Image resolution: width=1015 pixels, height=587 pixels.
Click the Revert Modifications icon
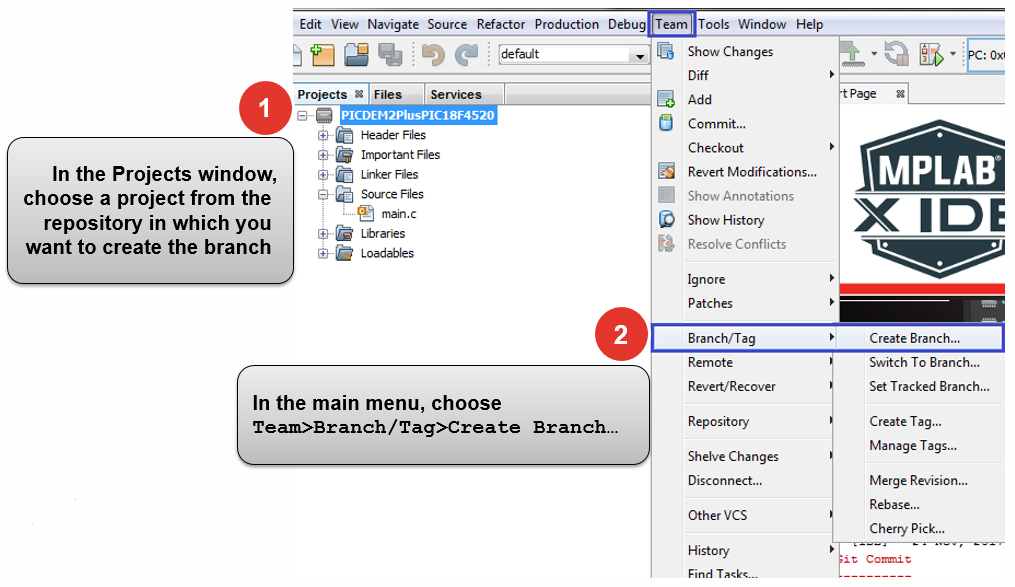click(x=666, y=171)
